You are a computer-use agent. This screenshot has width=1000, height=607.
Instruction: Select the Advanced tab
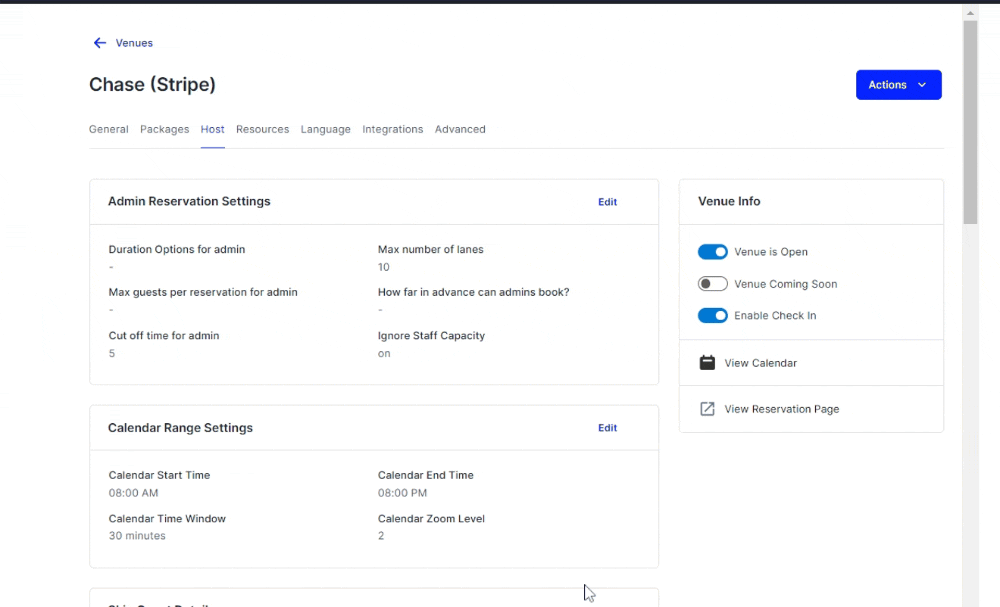tap(460, 129)
